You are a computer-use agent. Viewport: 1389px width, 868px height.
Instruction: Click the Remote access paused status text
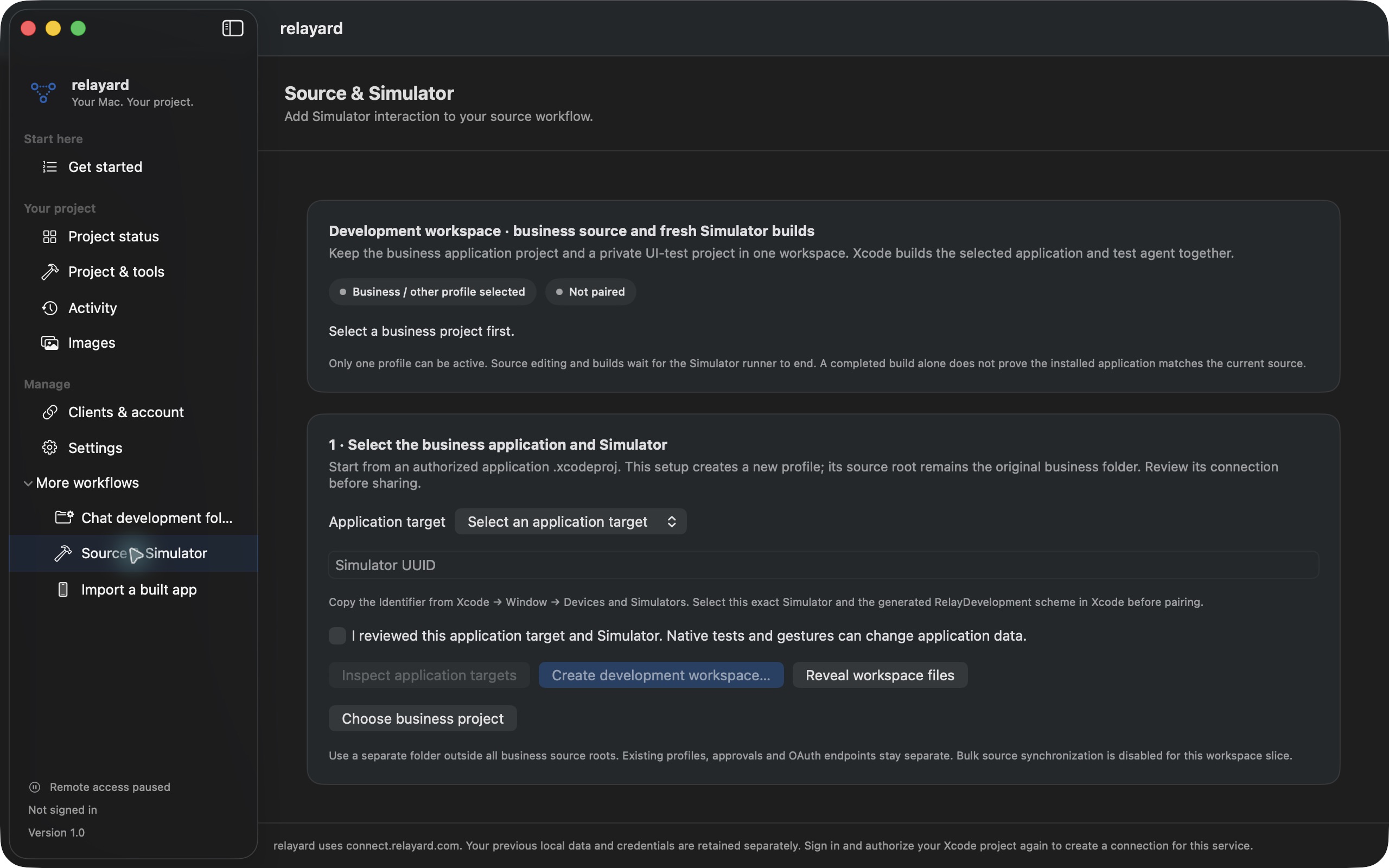coord(110,787)
